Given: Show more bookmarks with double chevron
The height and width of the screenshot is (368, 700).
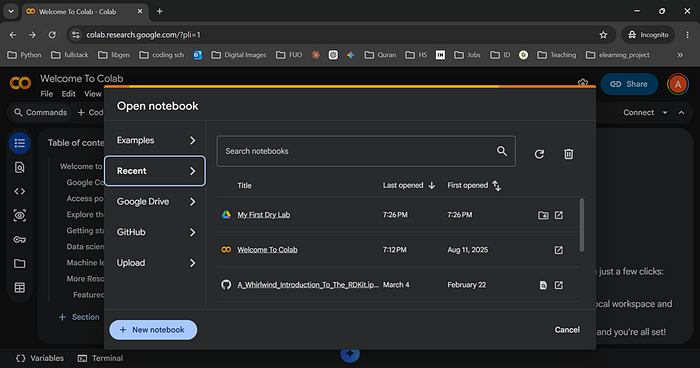Looking at the screenshot, I should (x=680, y=55).
